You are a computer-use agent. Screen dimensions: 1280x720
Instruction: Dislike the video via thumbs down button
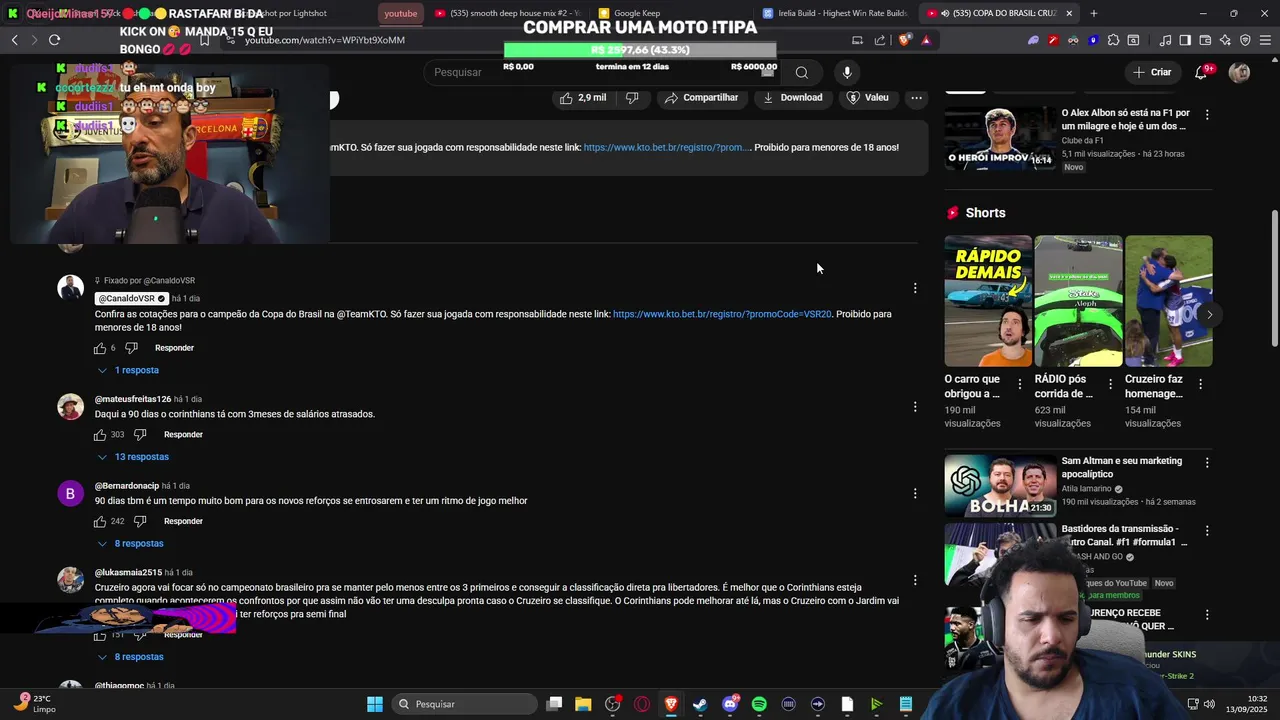click(632, 97)
